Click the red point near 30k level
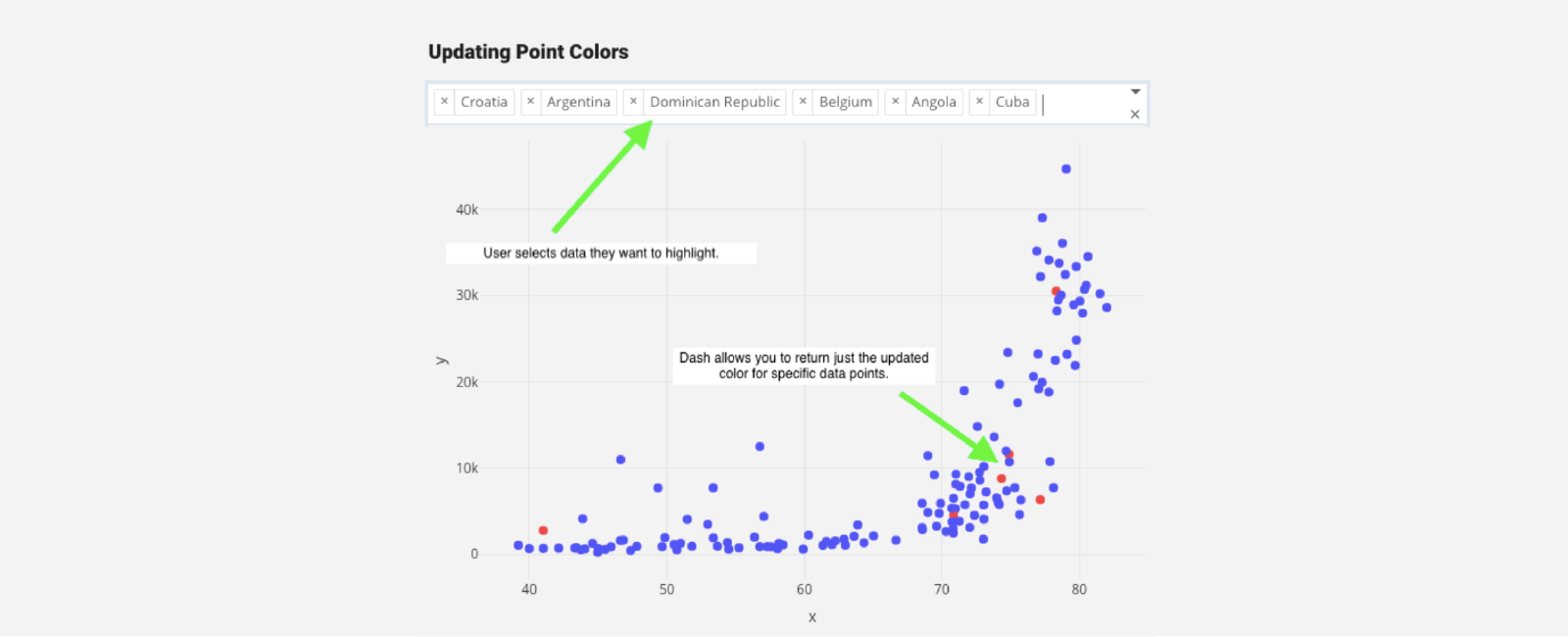The image size is (1568, 637). [1055, 291]
